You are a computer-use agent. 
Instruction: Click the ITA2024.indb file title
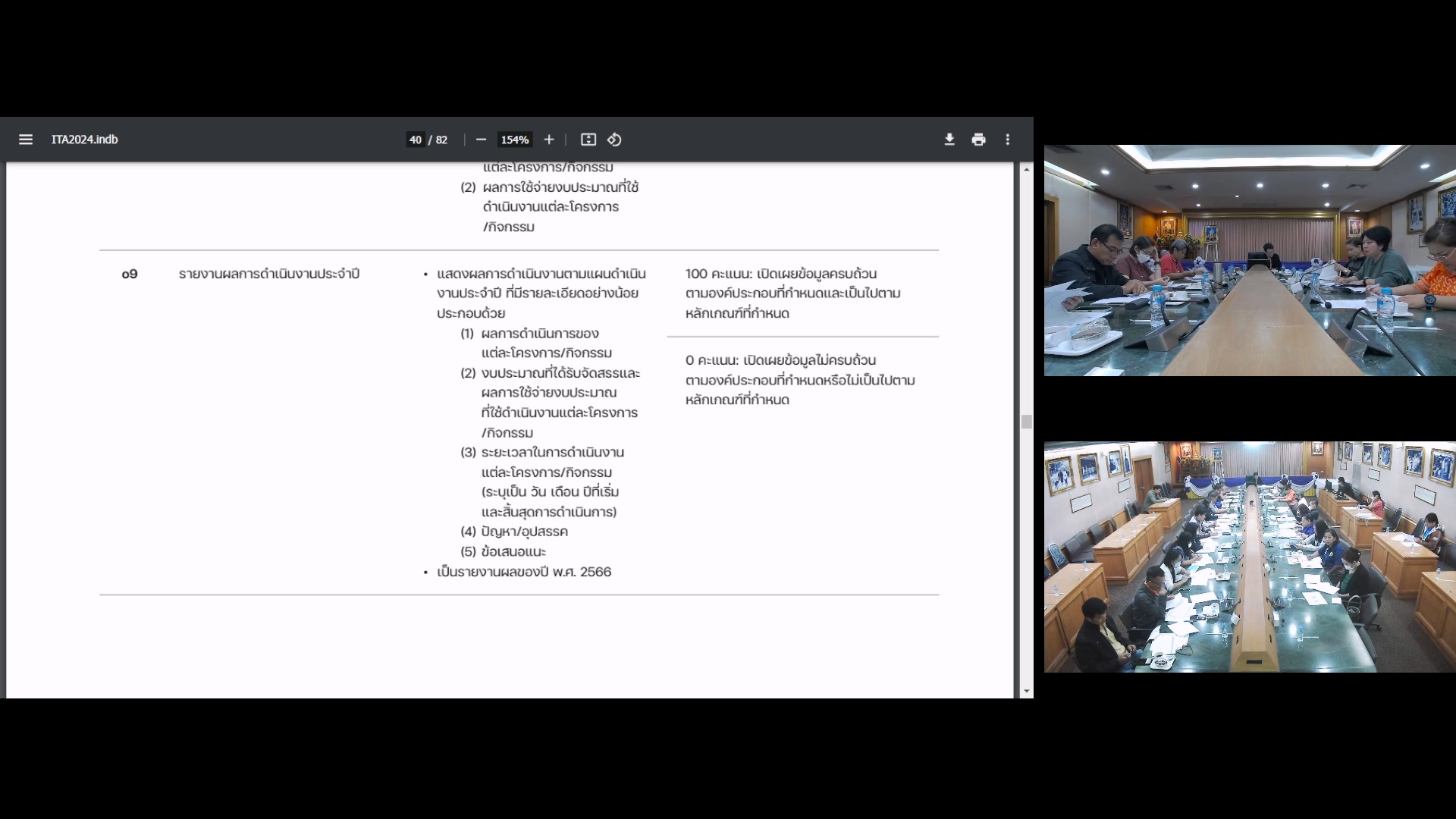84,140
